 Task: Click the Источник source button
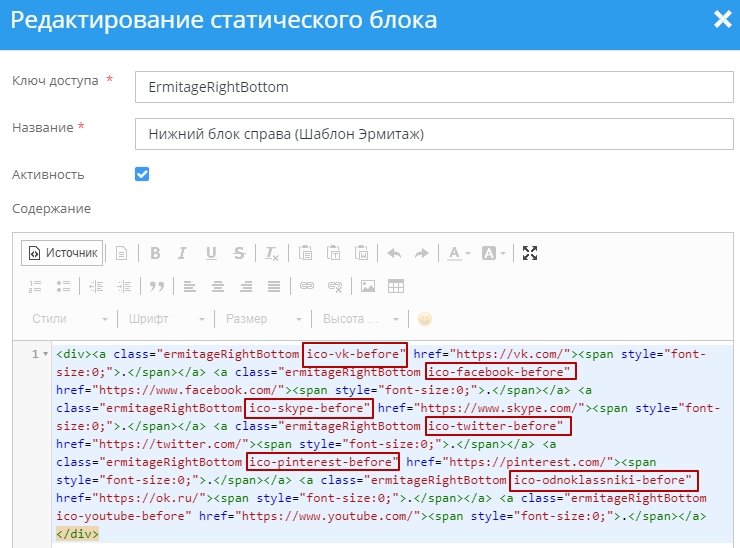tap(63, 253)
